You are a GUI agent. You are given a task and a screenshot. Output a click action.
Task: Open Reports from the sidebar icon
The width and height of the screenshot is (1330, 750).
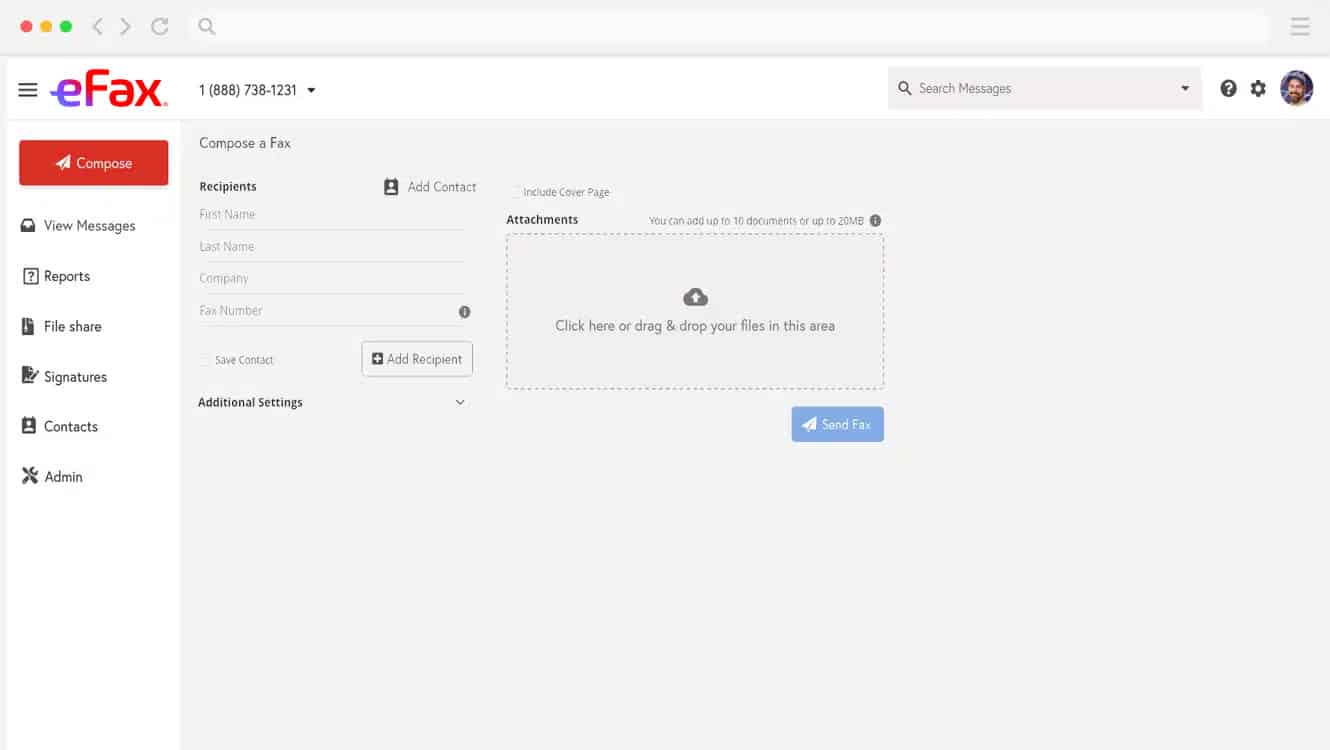pos(29,275)
